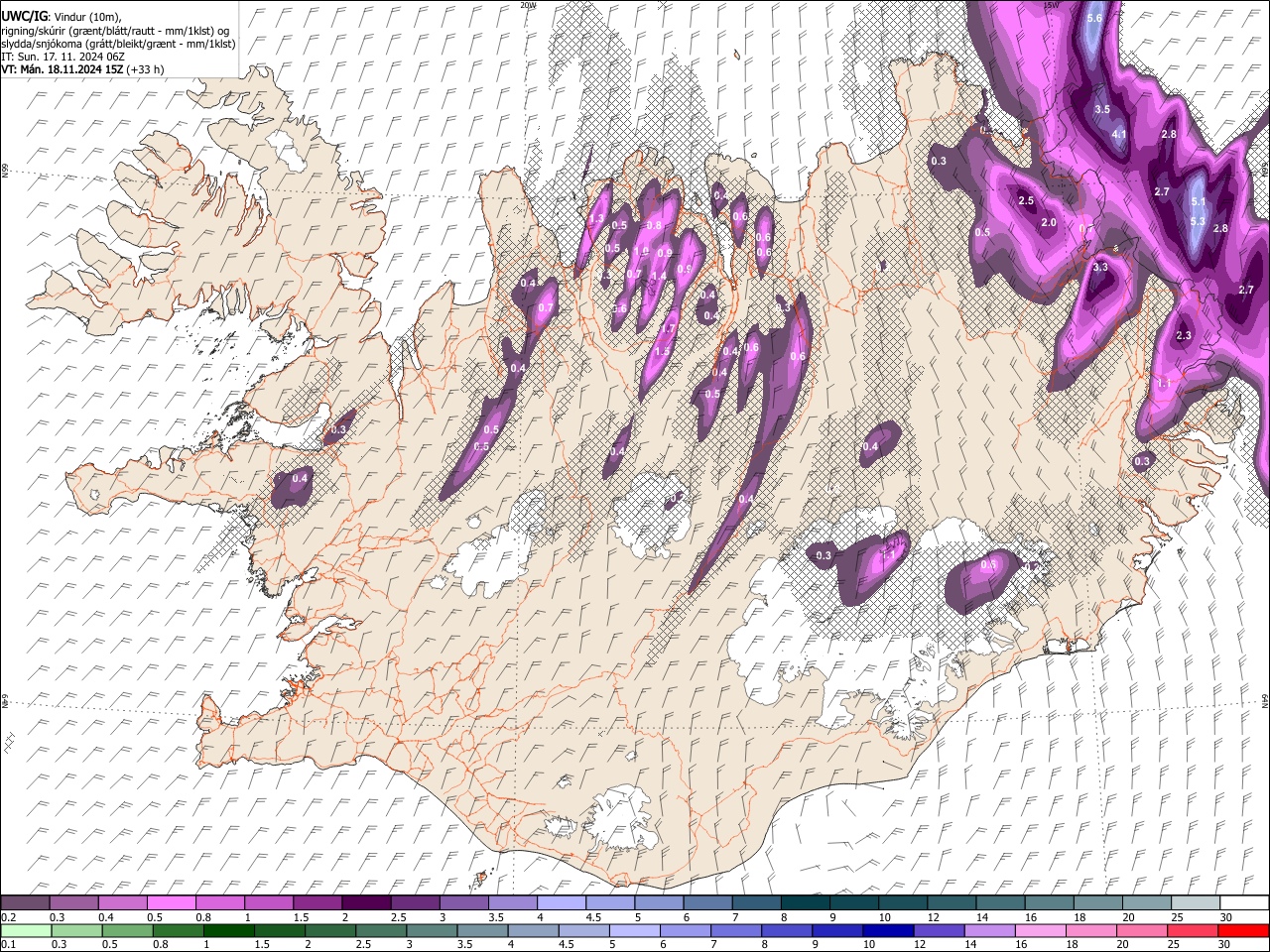The width and height of the screenshot is (1270, 952).
Task: Click the 1.7 snowfall value on the map
Action: pos(669,328)
